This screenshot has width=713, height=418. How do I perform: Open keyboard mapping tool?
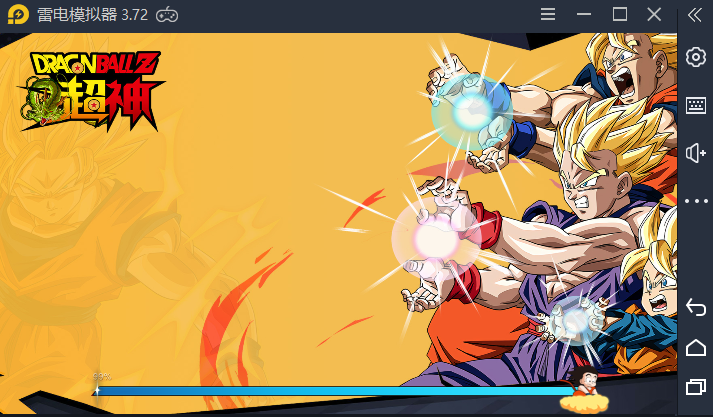pos(696,106)
